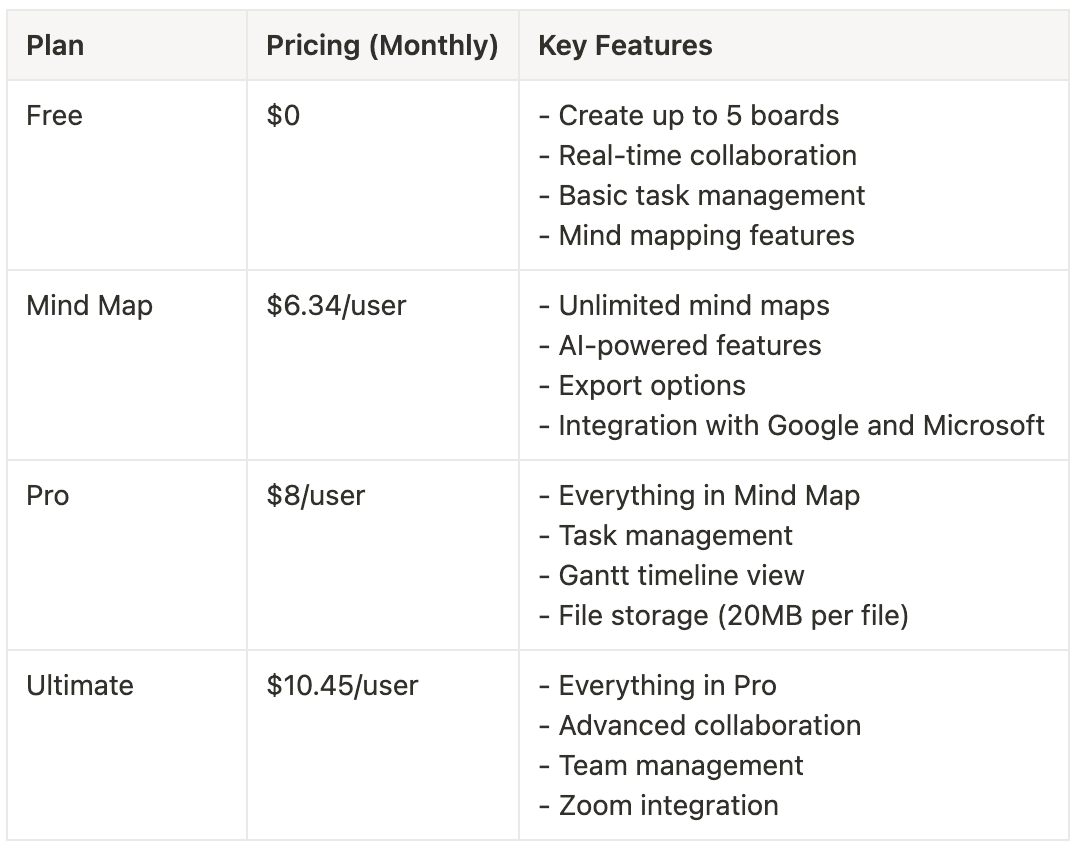Click the Plan column header
This screenshot has width=1082, height=854.
click(127, 46)
